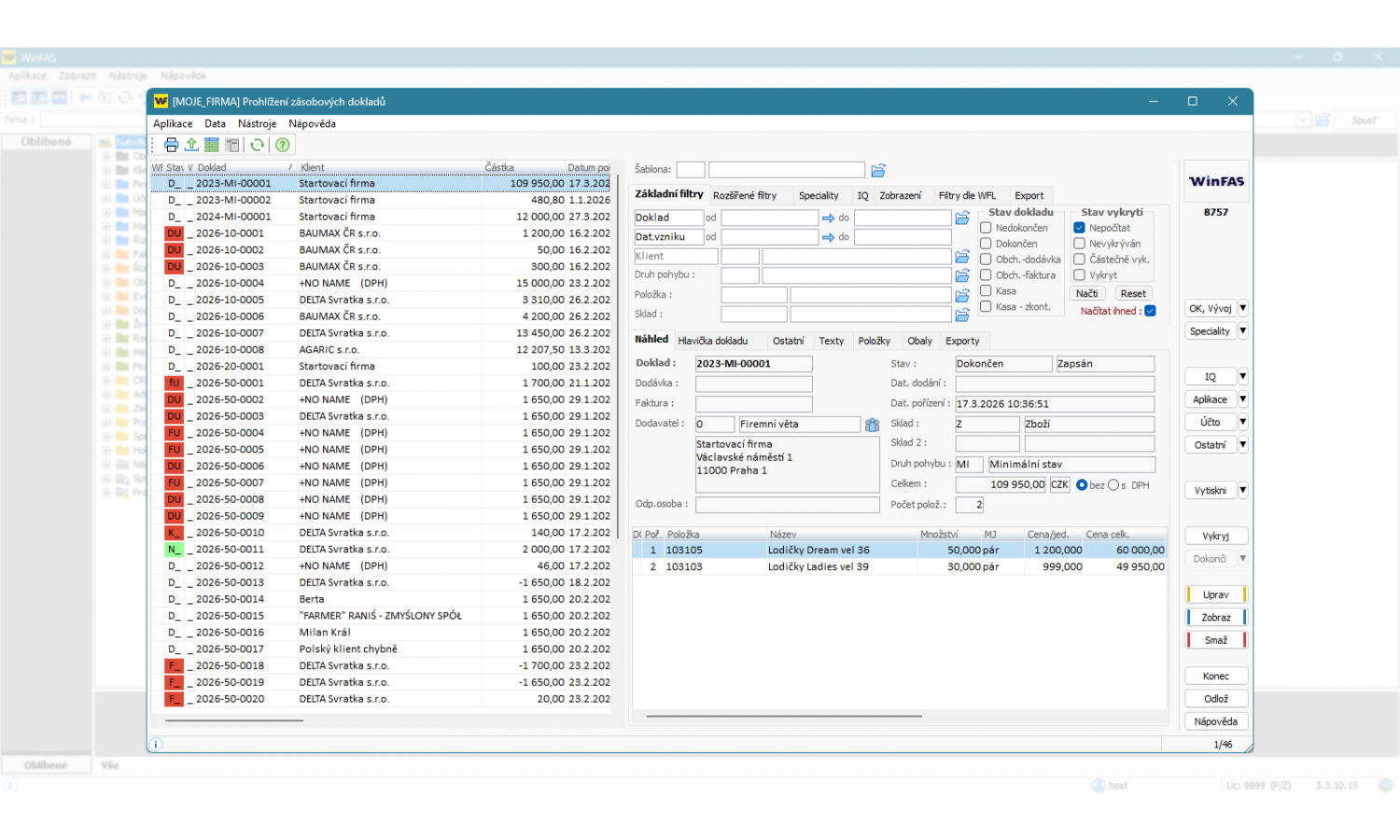Click the Načti button
Viewport: 1400px width, 840px height.
(x=1086, y=293)
